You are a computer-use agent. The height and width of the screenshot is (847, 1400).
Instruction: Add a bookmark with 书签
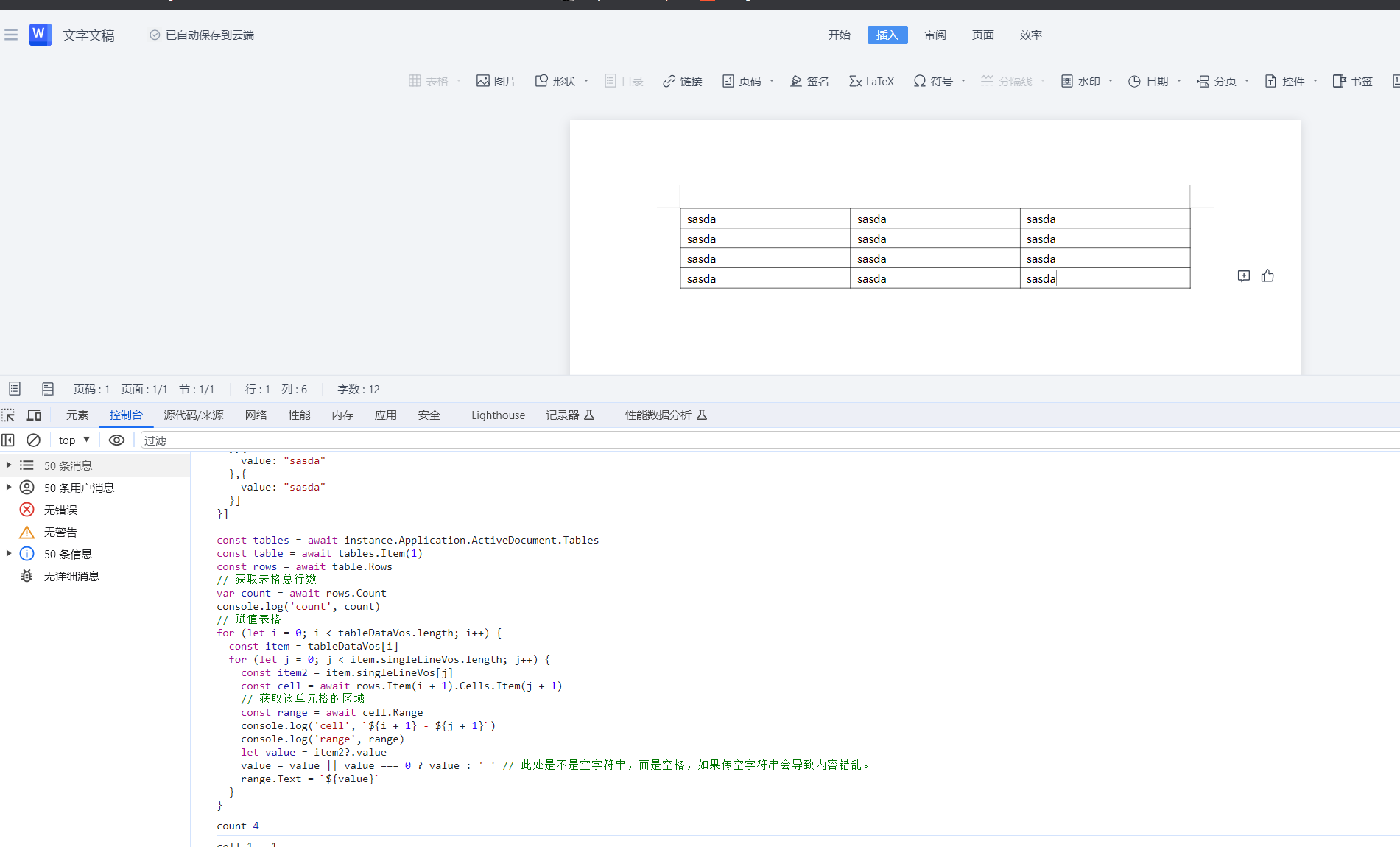[x=1353, y=81]
